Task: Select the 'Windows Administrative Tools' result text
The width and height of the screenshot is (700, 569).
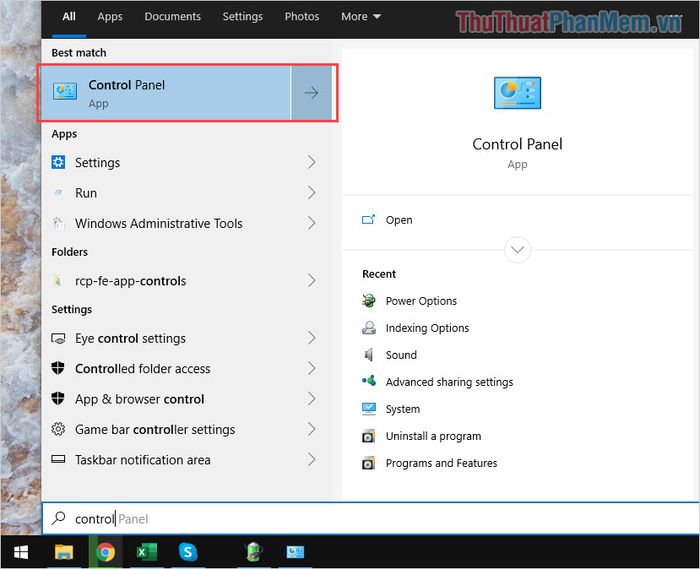Action: 158,223
